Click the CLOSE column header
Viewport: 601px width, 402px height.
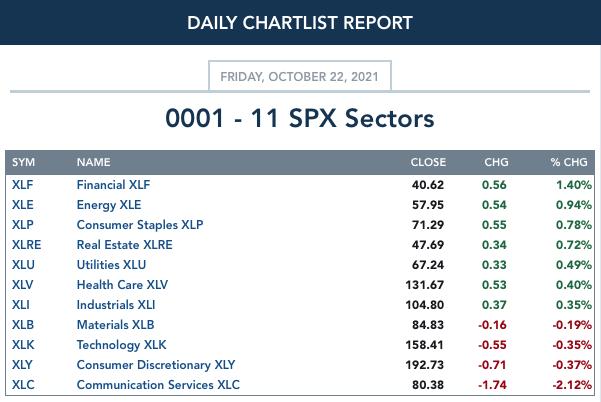coord(428,162)
